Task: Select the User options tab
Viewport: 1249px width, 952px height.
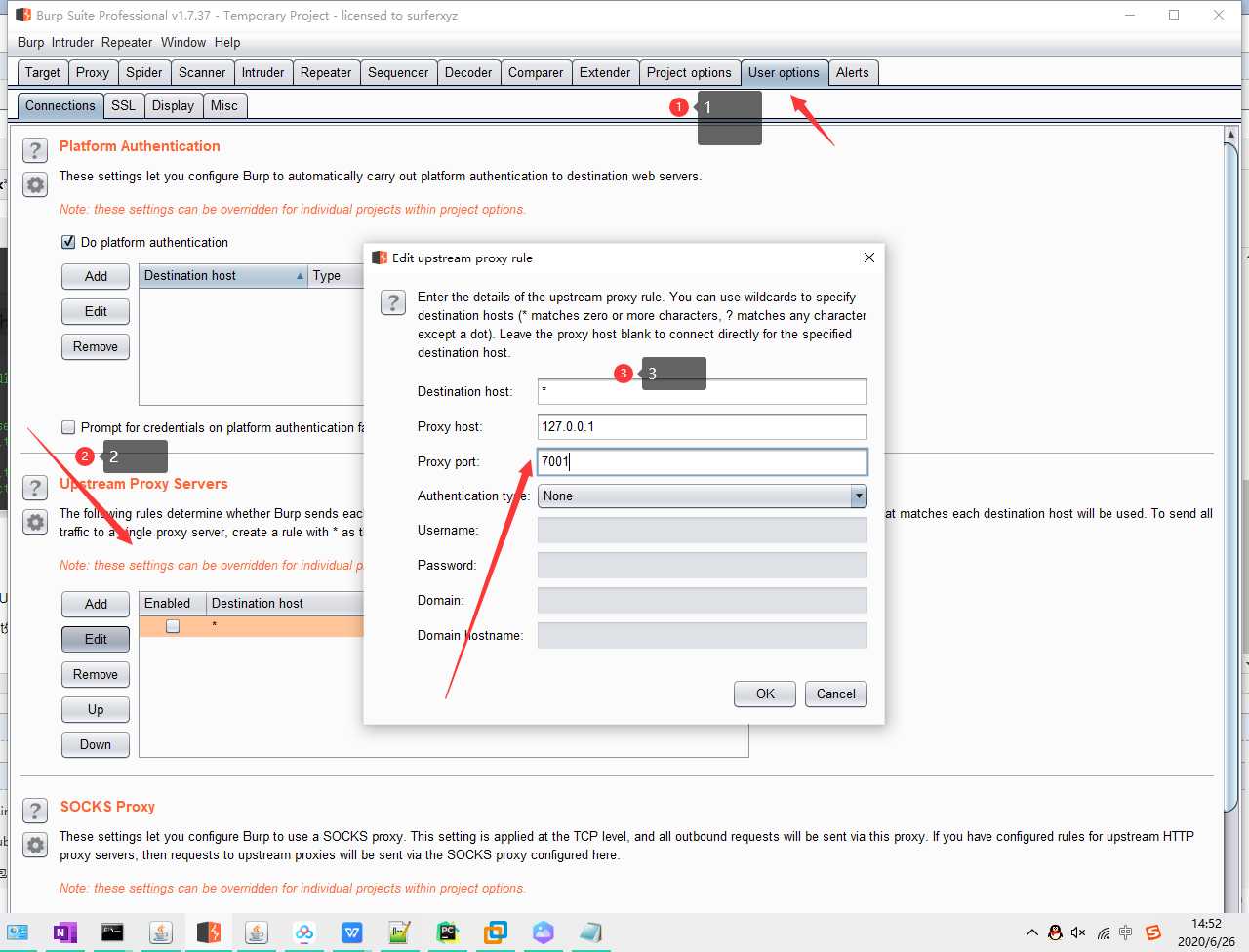Action: point(784,72)
